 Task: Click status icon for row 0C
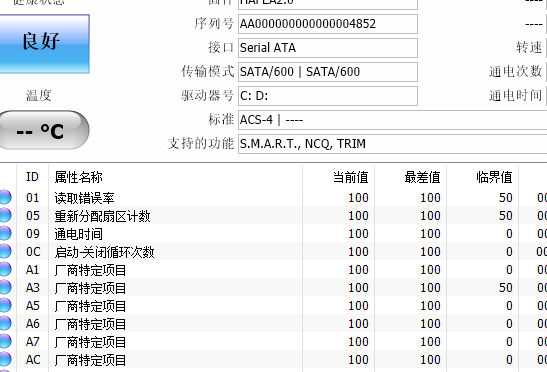pyautogui.click(x=5, y=251)
